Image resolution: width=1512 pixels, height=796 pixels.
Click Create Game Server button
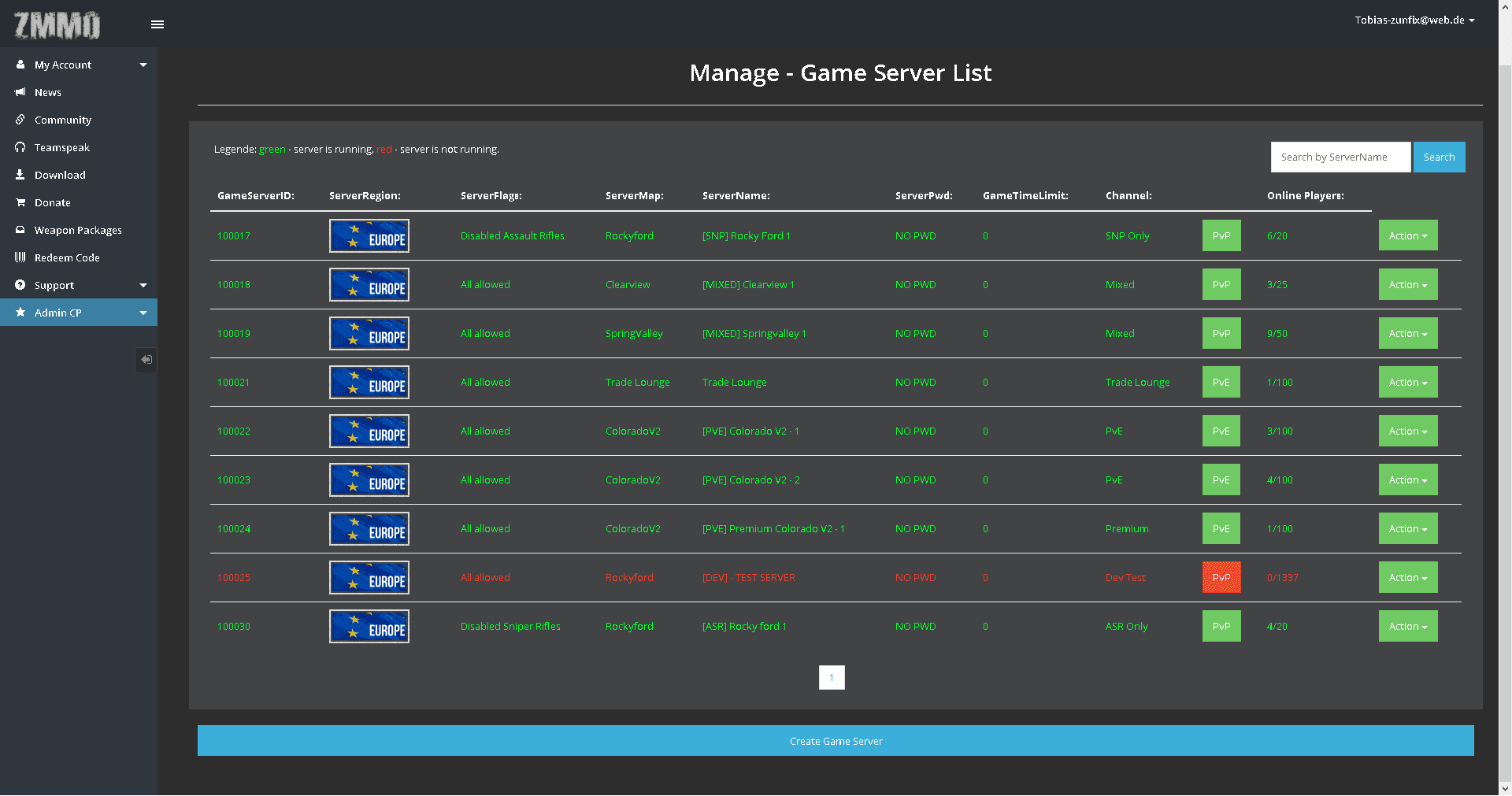pyautogui.click(x=836, y=741)
